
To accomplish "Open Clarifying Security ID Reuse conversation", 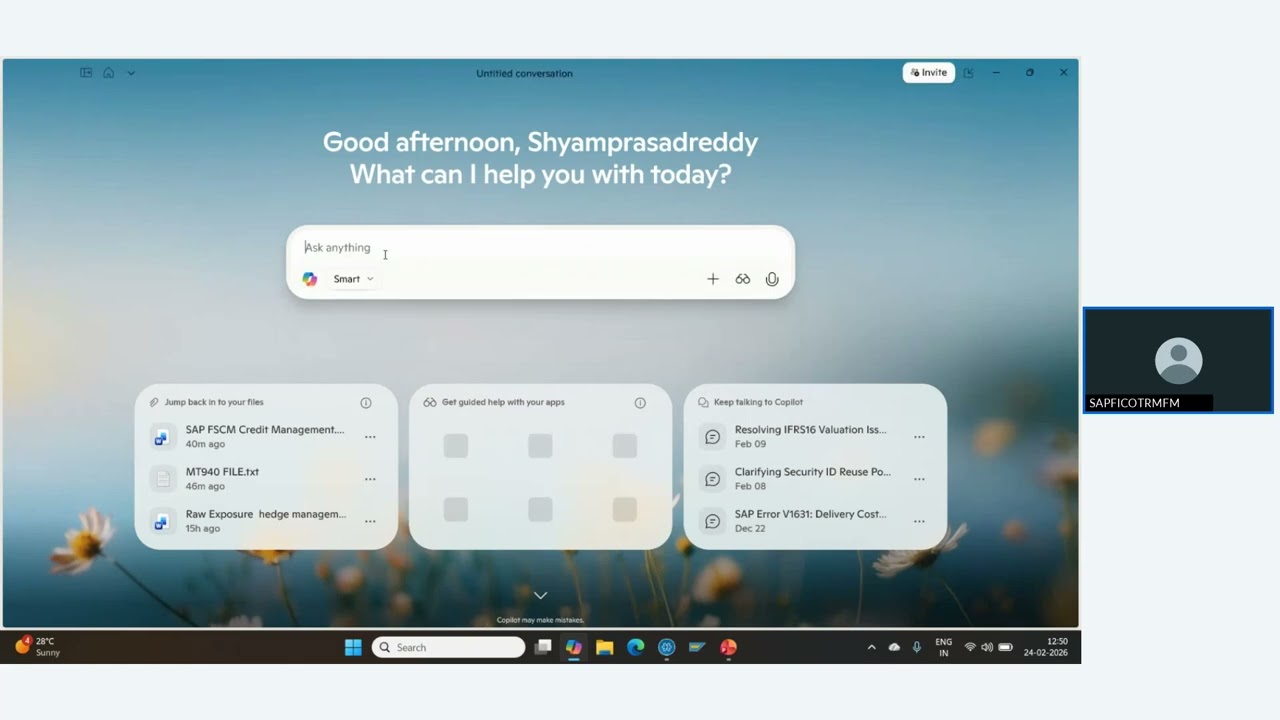I will point(812,478).
